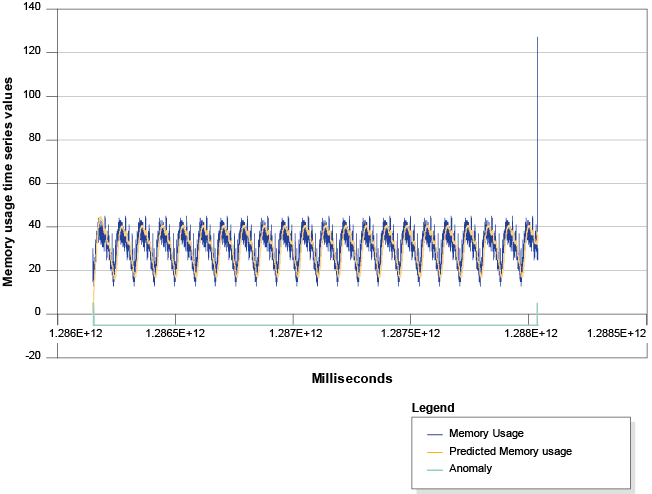This screenshot has width=652, height=494.
Task: Click the teal Anomaly legend line
Action: pos(435,468)
